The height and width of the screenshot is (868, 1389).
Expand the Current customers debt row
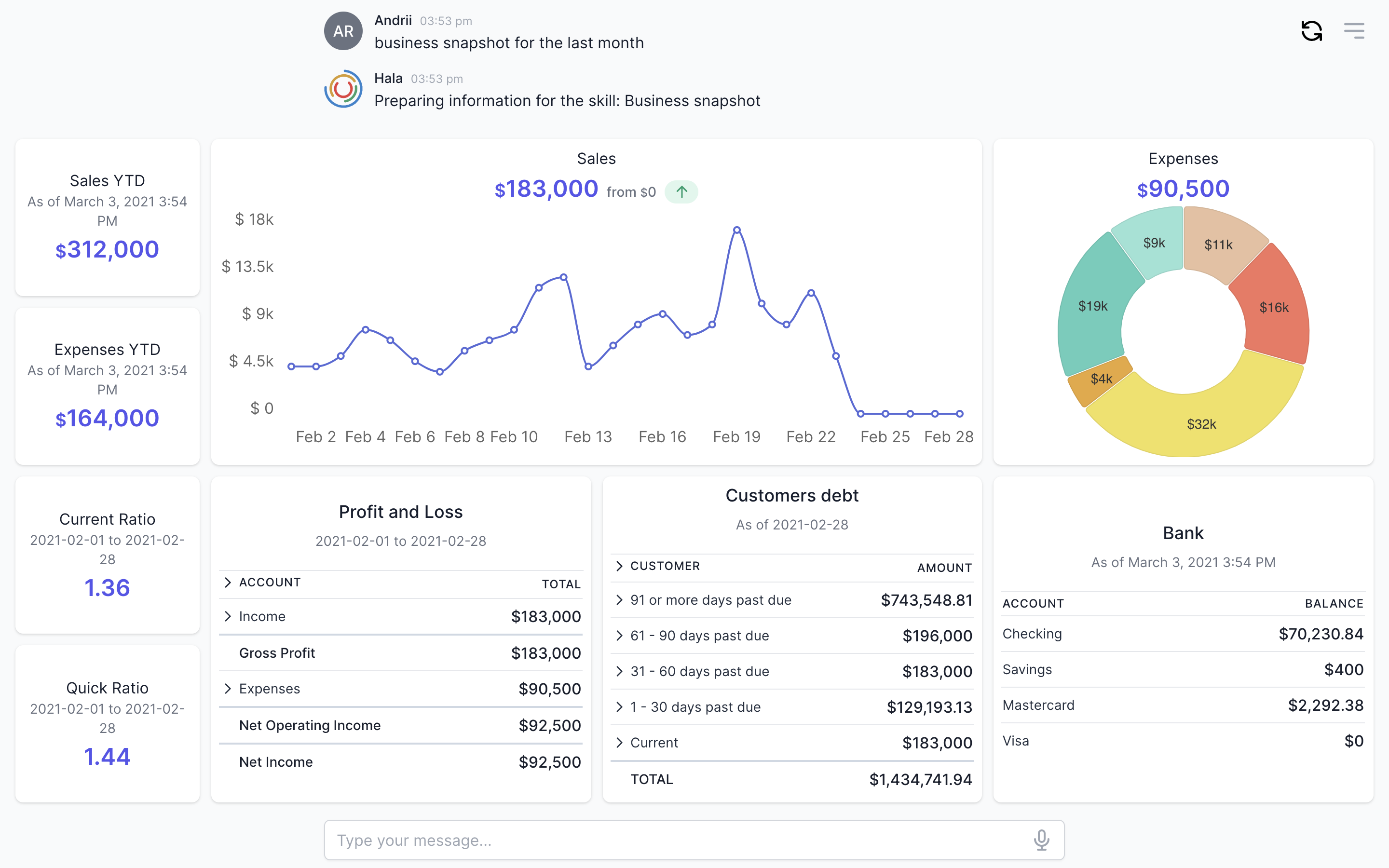619,742
